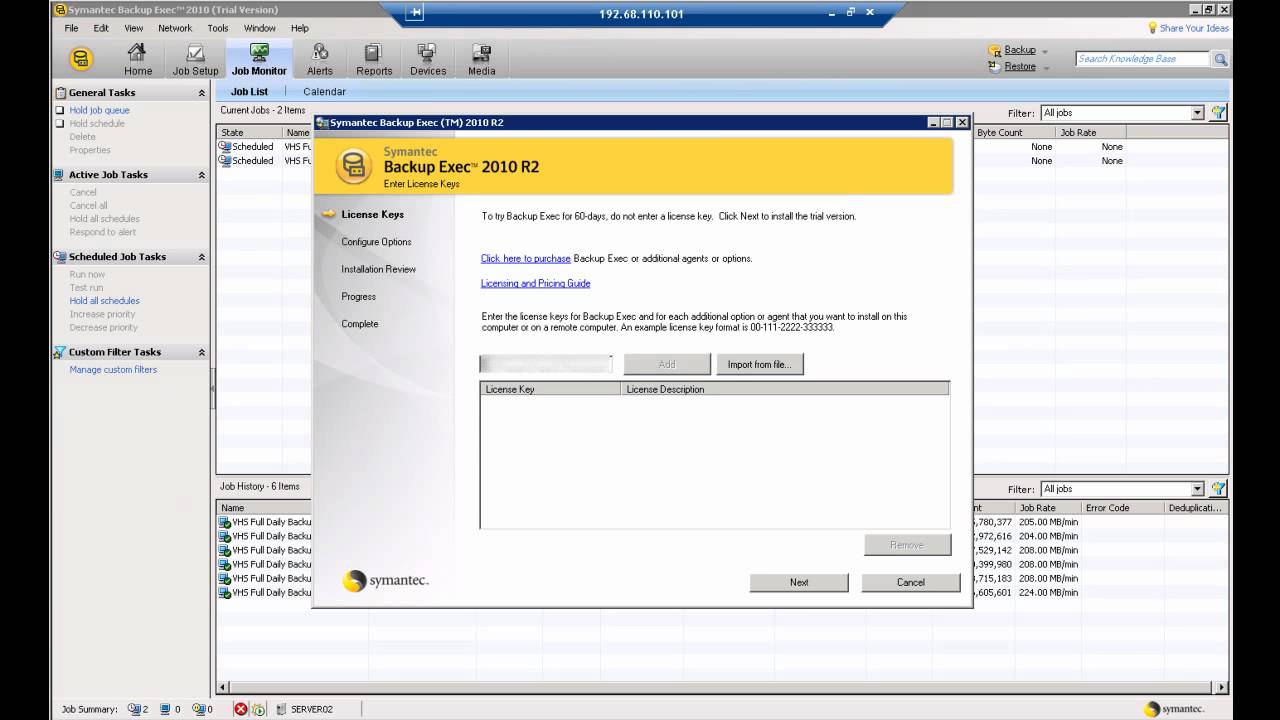
Task: Open the Window menu
Action: [260, 28]
